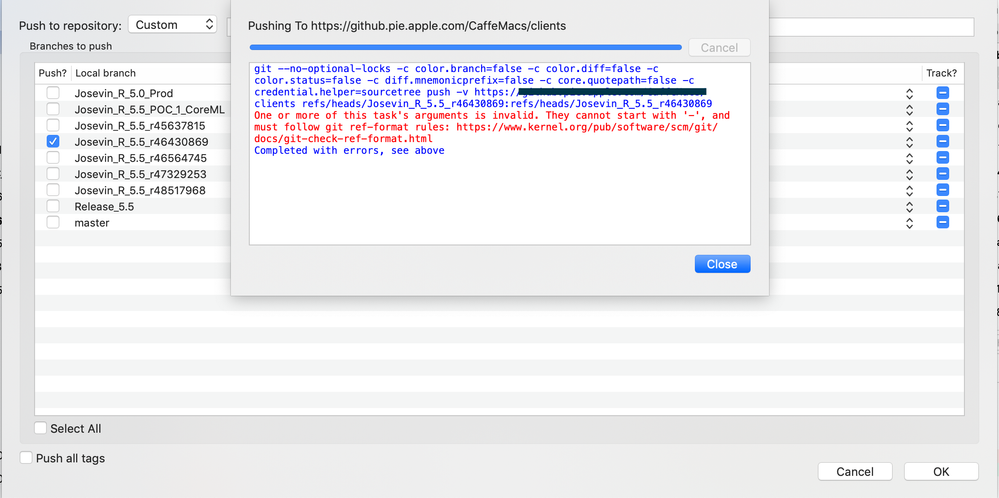999x498 pixels.
Task: Tick push checkbox for Josevin_R_5.5_r47329253
Action: (x=53, y=174)
